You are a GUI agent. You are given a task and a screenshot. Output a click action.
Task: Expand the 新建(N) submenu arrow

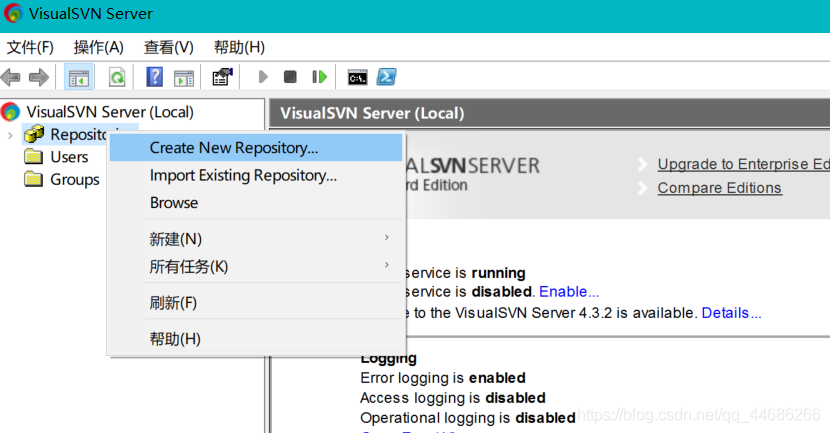[387, 237]
